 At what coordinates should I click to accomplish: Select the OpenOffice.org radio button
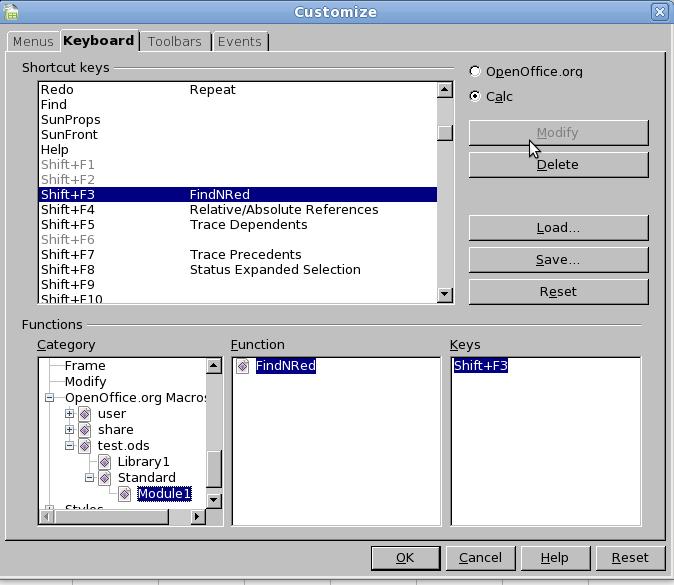coord(475,71)
